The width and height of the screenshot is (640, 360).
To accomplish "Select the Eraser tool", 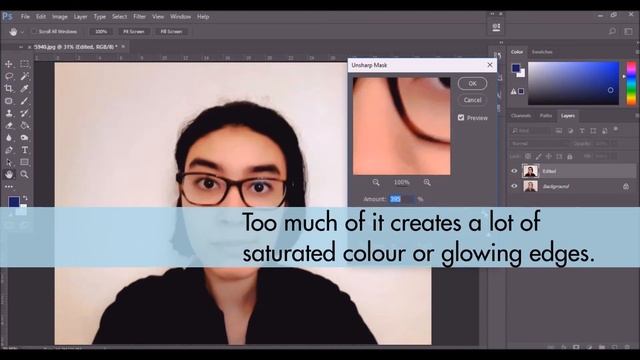I will click(x=9, y=125).
